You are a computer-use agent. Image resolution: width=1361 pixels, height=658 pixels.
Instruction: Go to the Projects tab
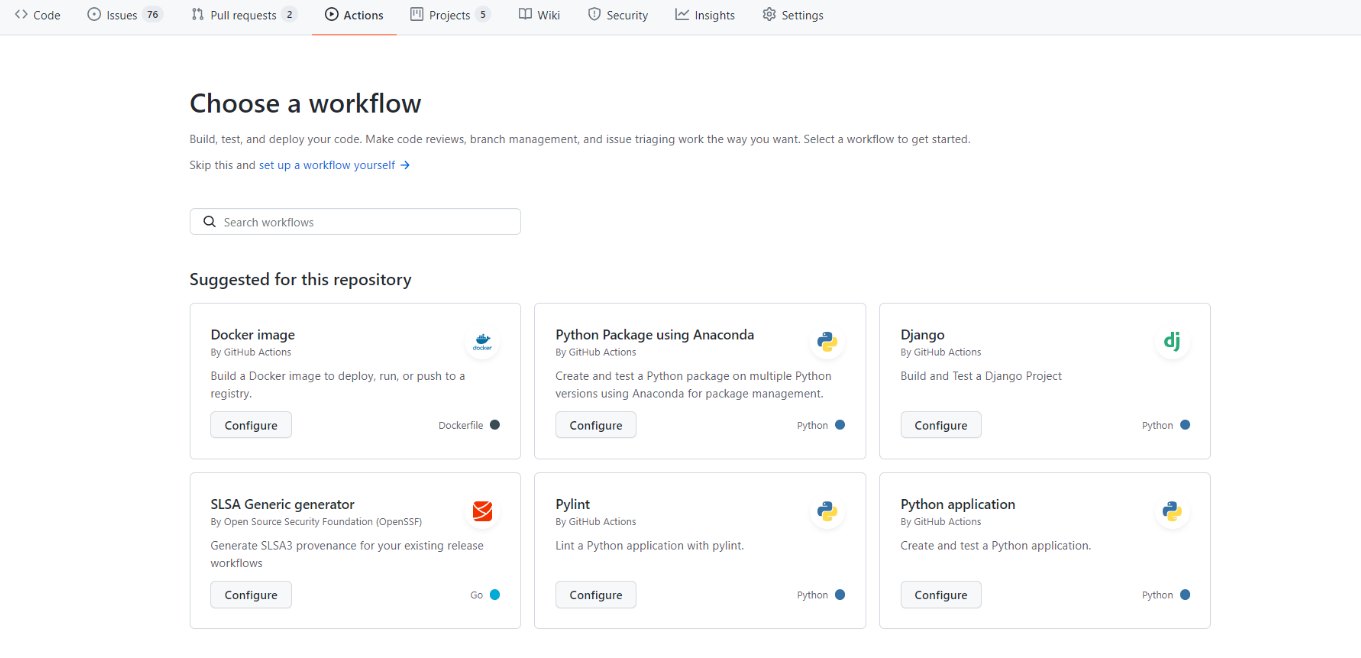coord(450,15)
